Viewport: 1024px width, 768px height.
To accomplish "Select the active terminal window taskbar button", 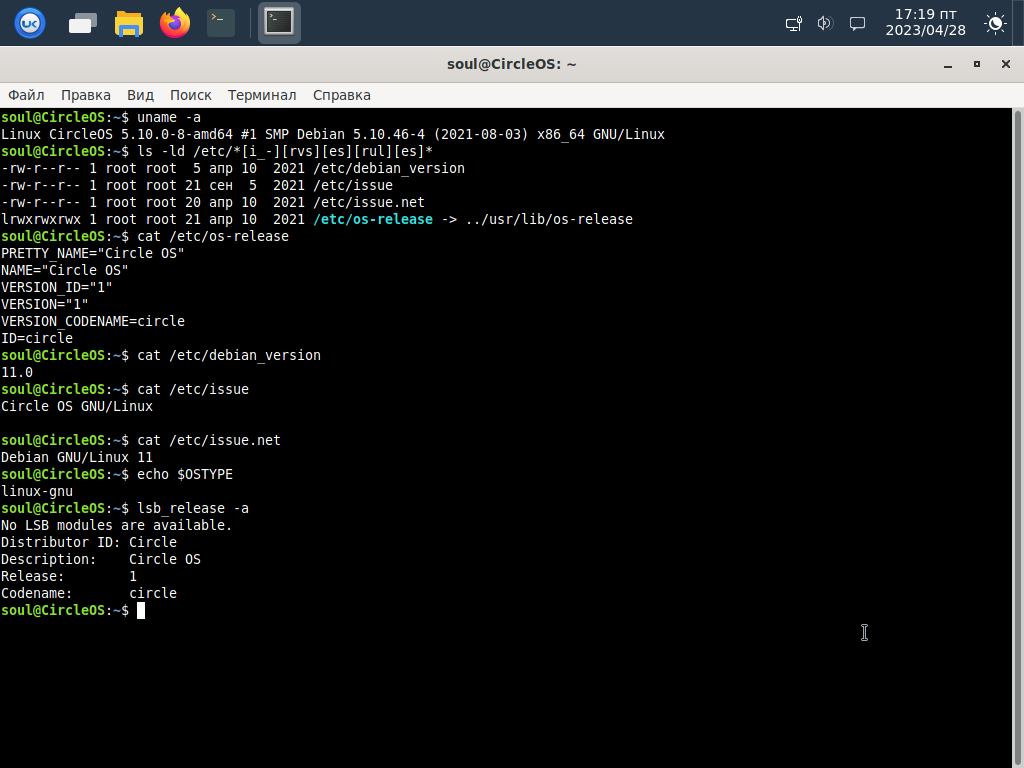I will pyautogui.click(x=280, y=23).
